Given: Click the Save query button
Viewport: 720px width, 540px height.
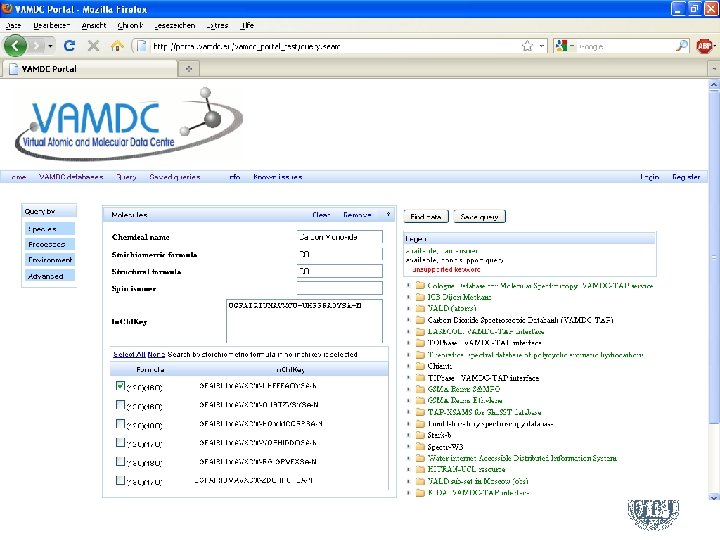Looking at the screenshot, I should pyautogui.click(x=479, y=216).
